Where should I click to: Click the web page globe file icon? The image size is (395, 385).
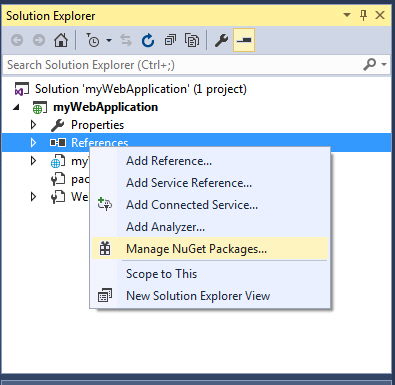coord(58,161)
